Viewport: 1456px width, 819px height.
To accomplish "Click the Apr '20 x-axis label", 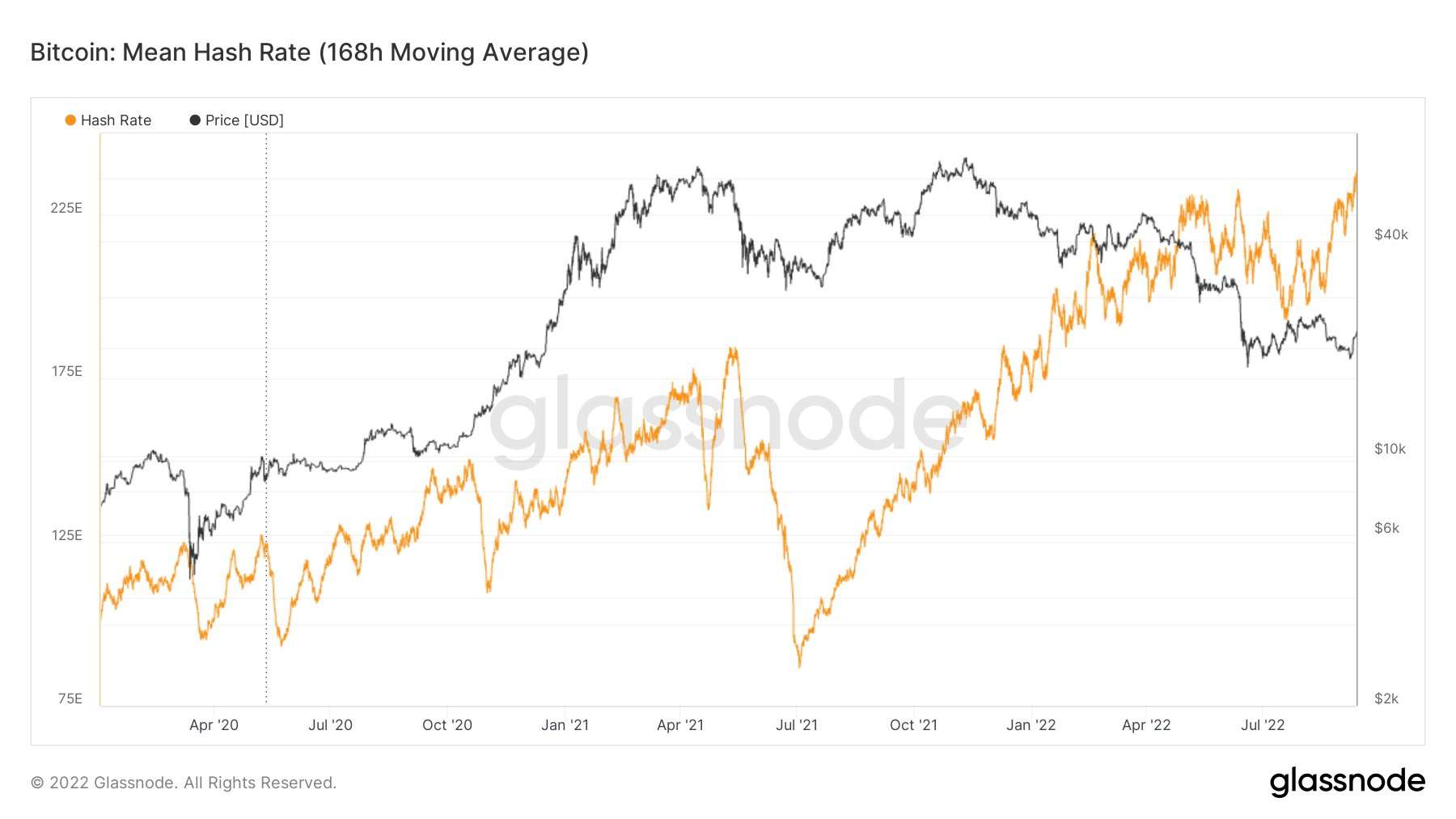I will coord(214,725).
